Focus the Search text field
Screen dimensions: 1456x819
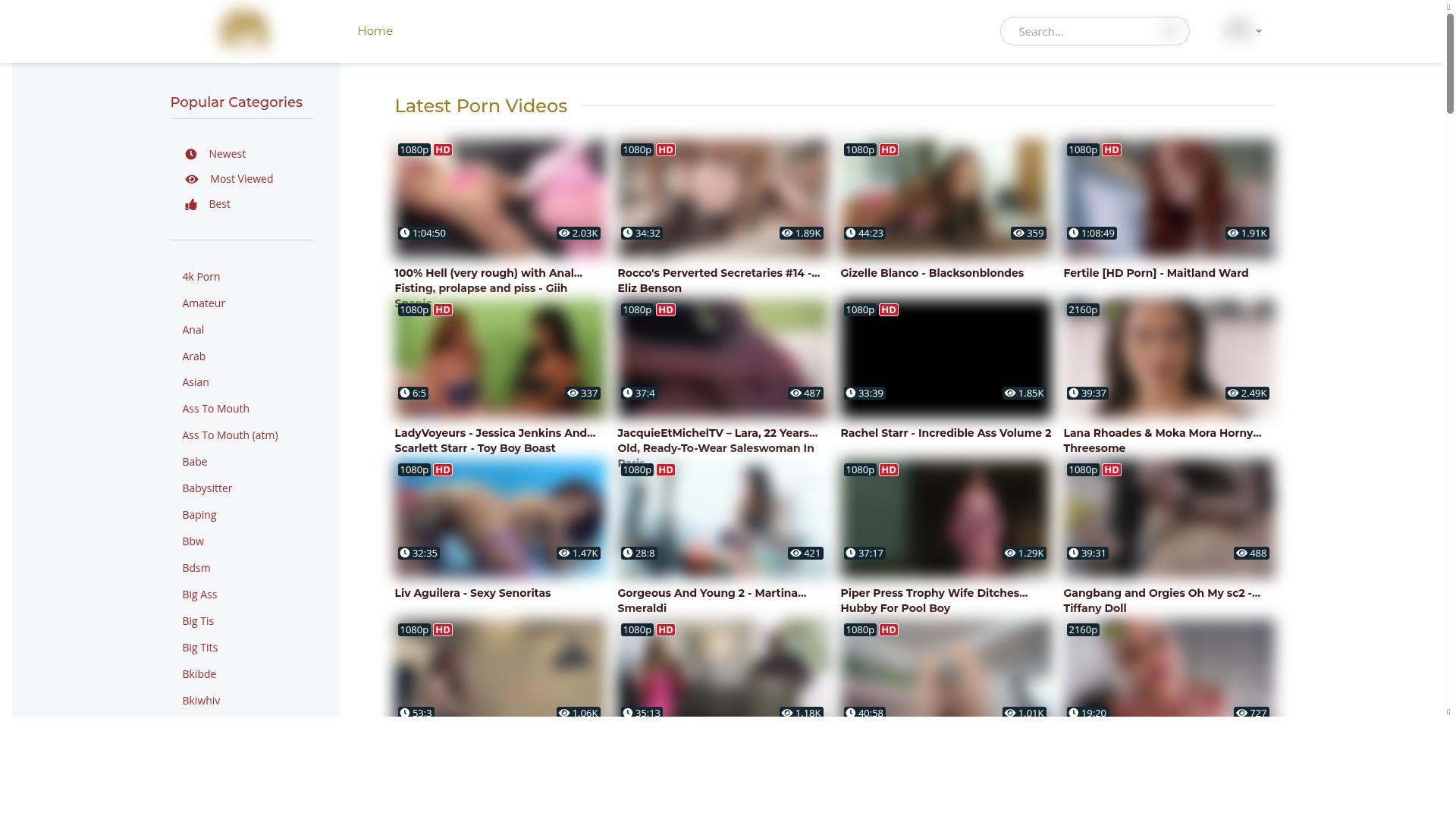tap(1081, 32)
